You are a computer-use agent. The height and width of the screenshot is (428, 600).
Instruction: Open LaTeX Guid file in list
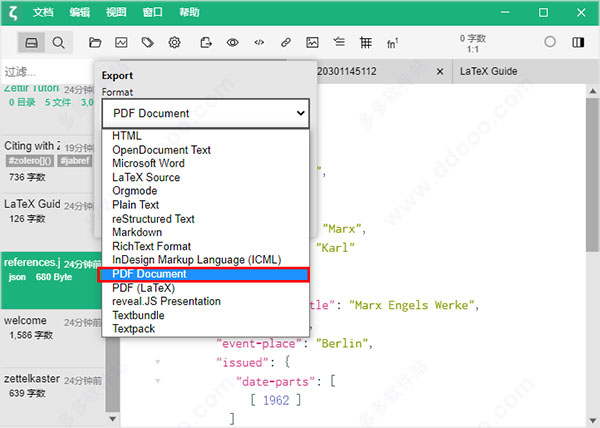pyautogui.click(x=49, y=222)
